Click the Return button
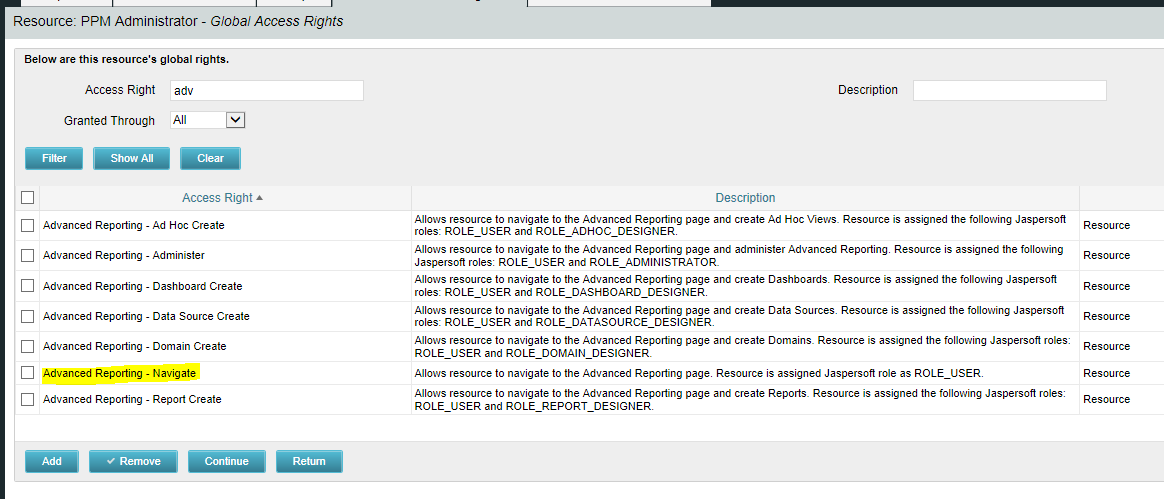The width and height of the screenshot is (1164, 499). click(309, 461)
